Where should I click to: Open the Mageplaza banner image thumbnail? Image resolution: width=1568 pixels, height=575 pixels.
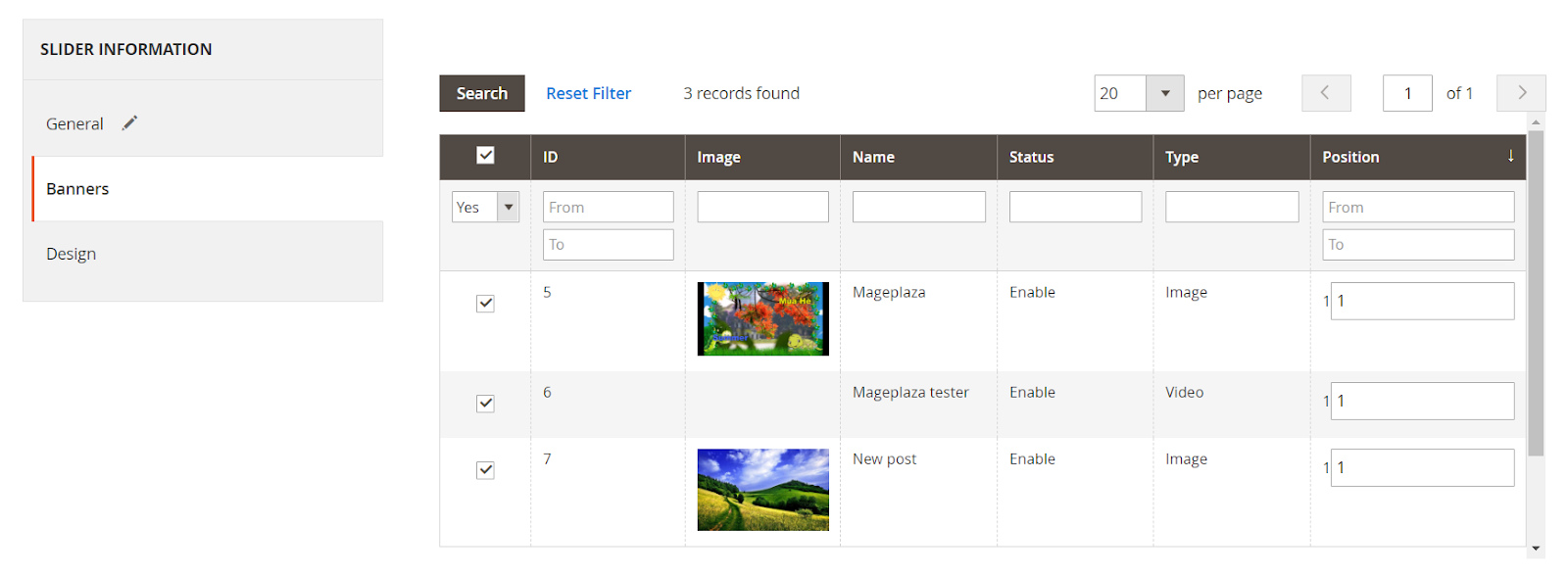pos(762,318)
